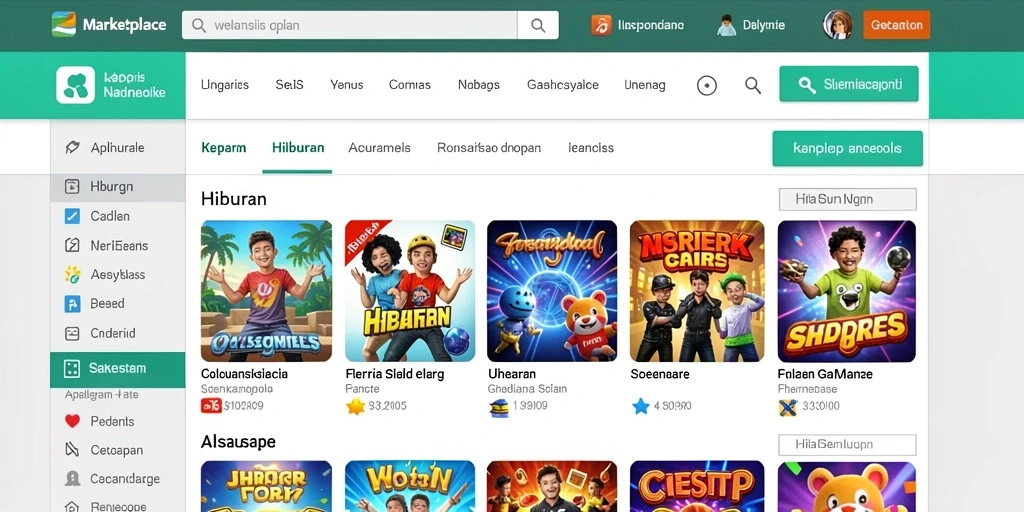Click inside the top search input field
This screenshot has width=1024, height=512.
point(349,25)
